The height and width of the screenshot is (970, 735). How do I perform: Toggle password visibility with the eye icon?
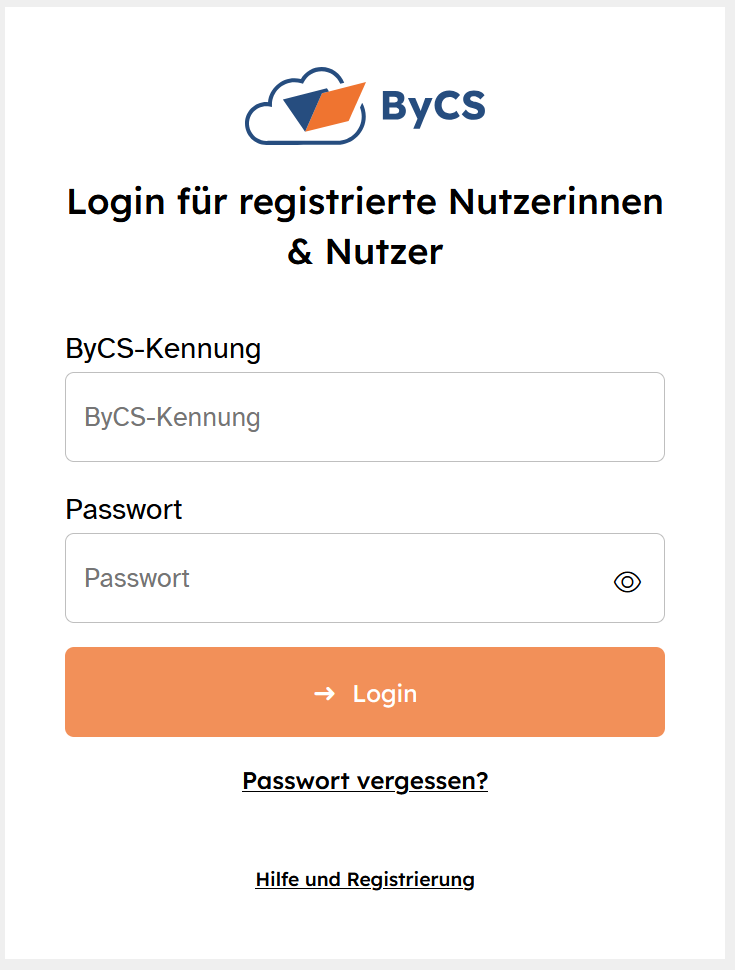click(x=627, y=581)
